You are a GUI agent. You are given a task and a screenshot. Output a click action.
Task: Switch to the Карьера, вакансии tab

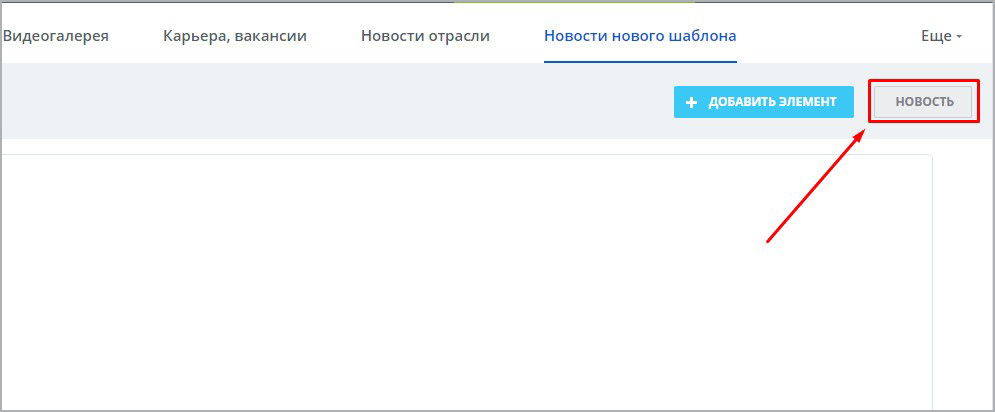click(x=234, y=36)
